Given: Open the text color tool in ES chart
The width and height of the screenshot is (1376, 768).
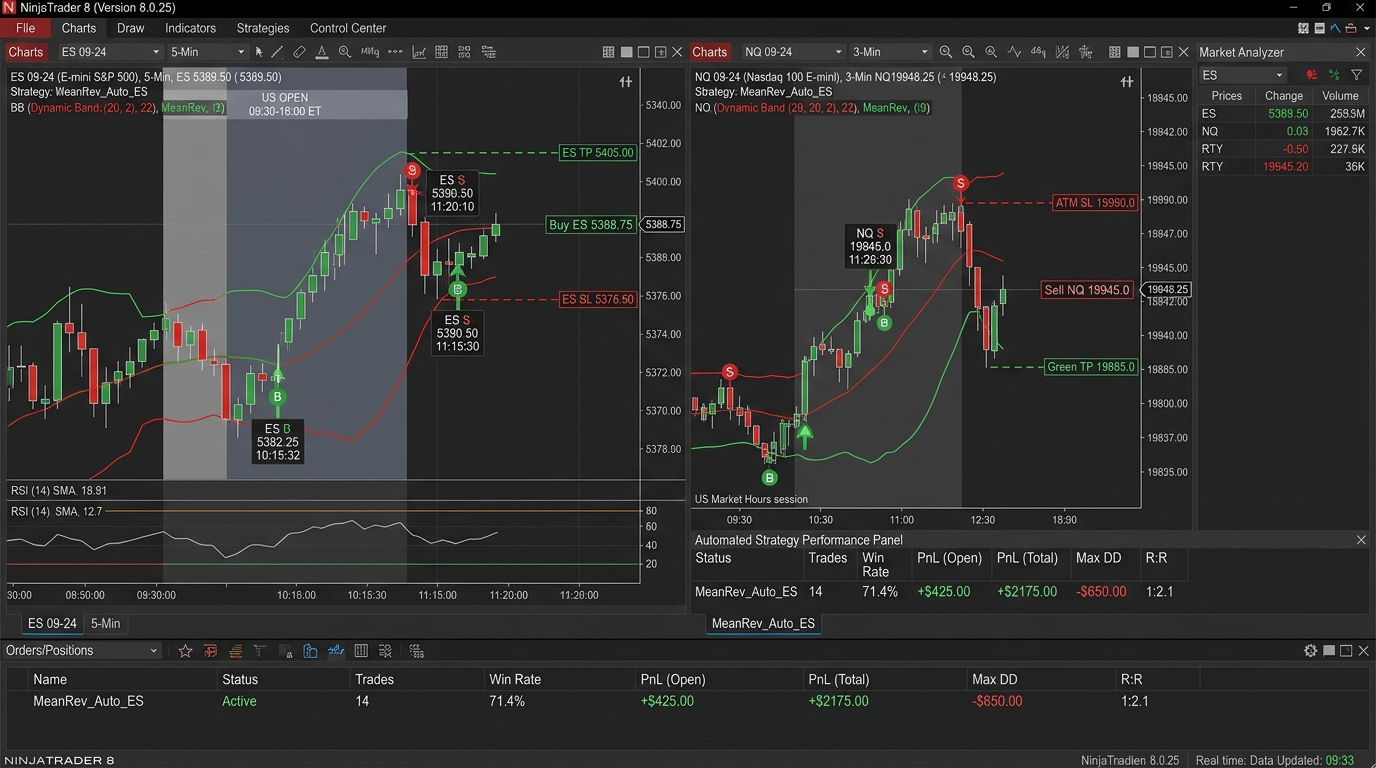Looking at the screenshot, I should (322, 52).
